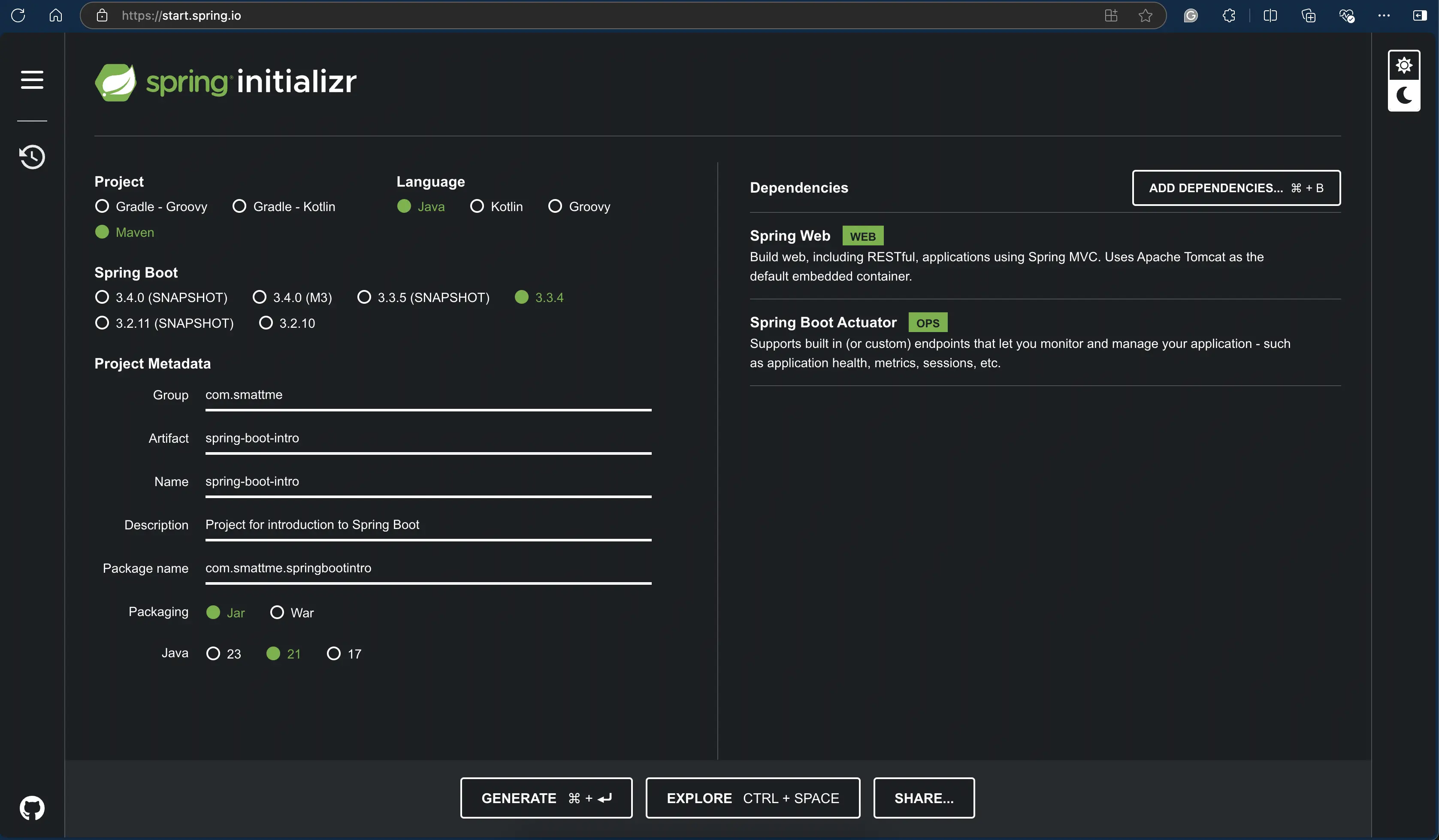Open browser essentials heart icon

coord(1346,15)
